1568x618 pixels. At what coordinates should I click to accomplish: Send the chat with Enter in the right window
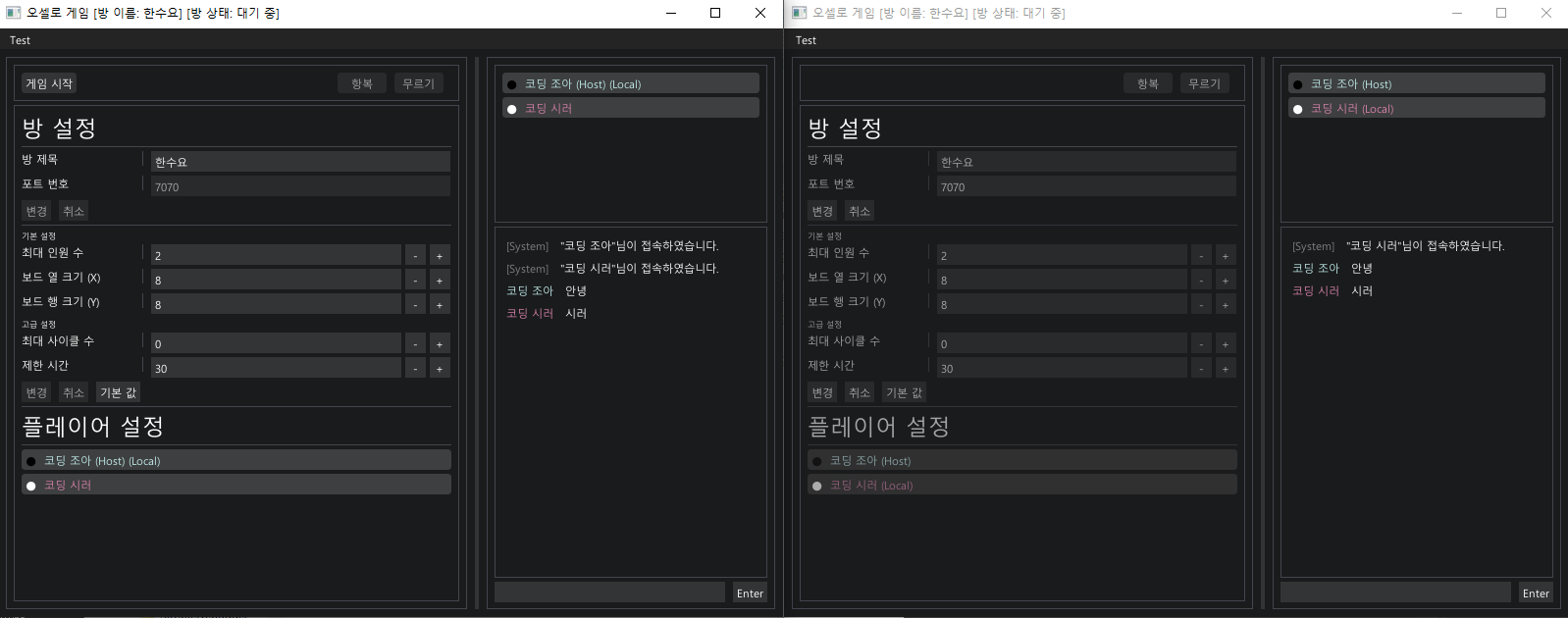1536,592
